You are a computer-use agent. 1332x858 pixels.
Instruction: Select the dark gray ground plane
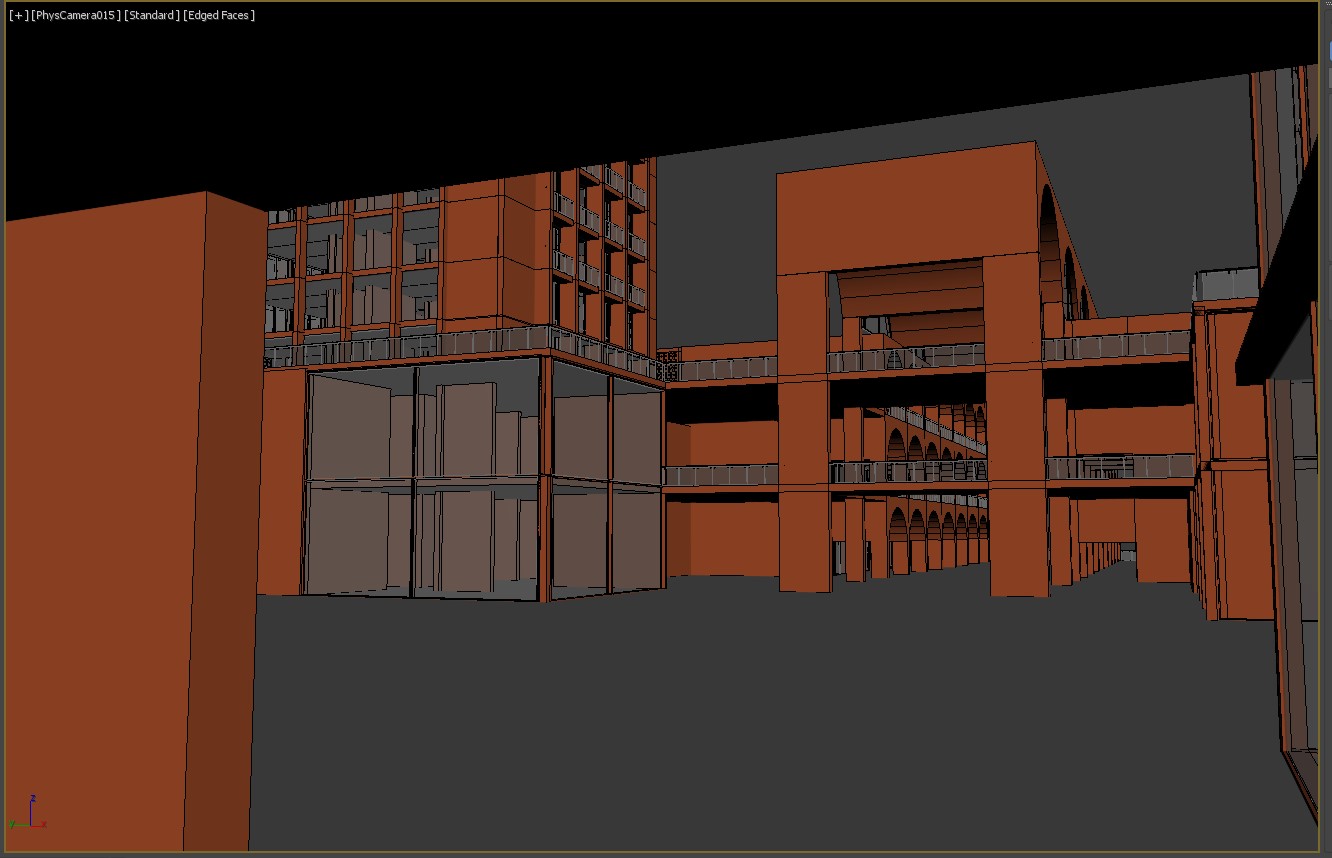tap(700, 720)
